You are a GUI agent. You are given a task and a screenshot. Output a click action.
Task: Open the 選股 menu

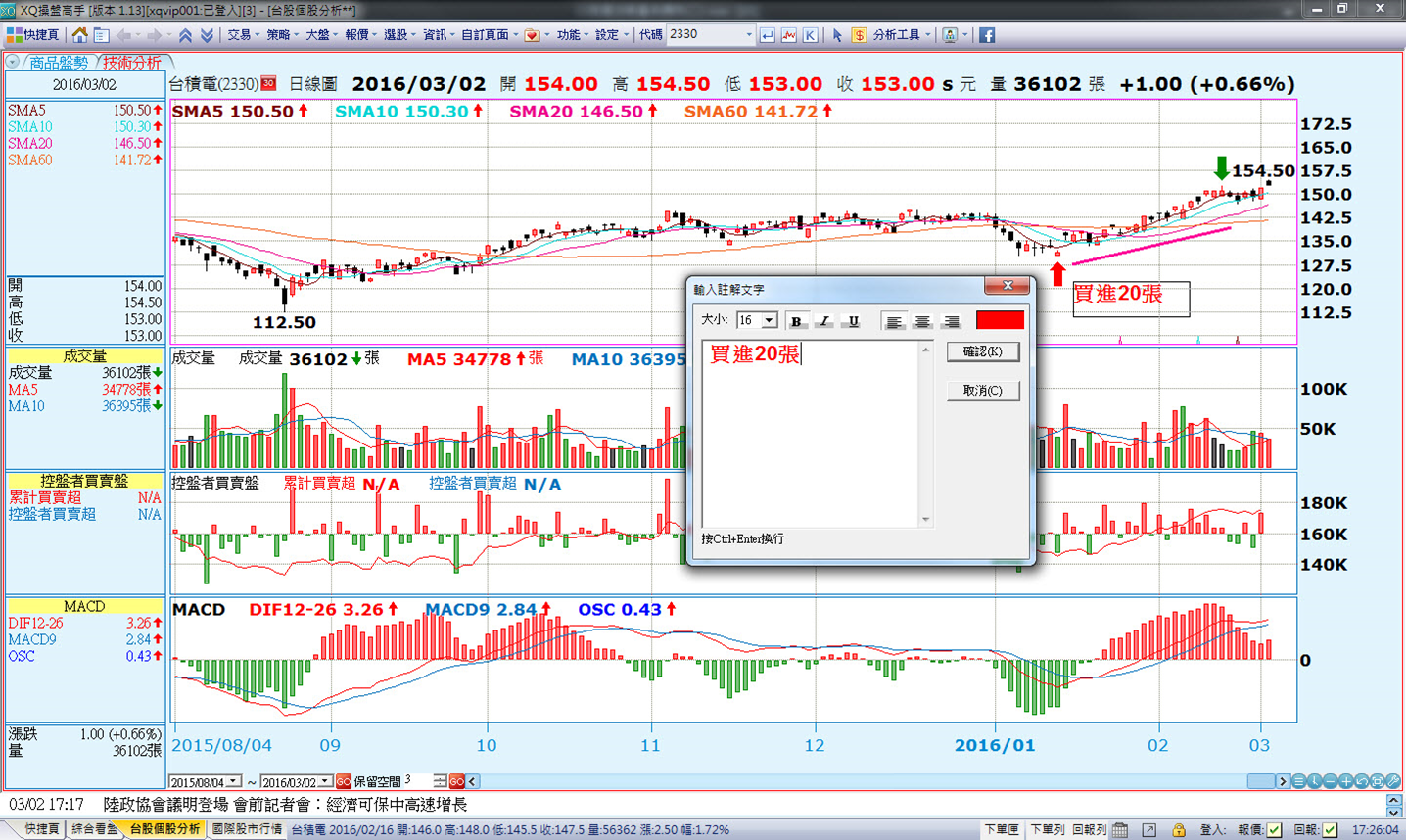click(x=399, y=34)
